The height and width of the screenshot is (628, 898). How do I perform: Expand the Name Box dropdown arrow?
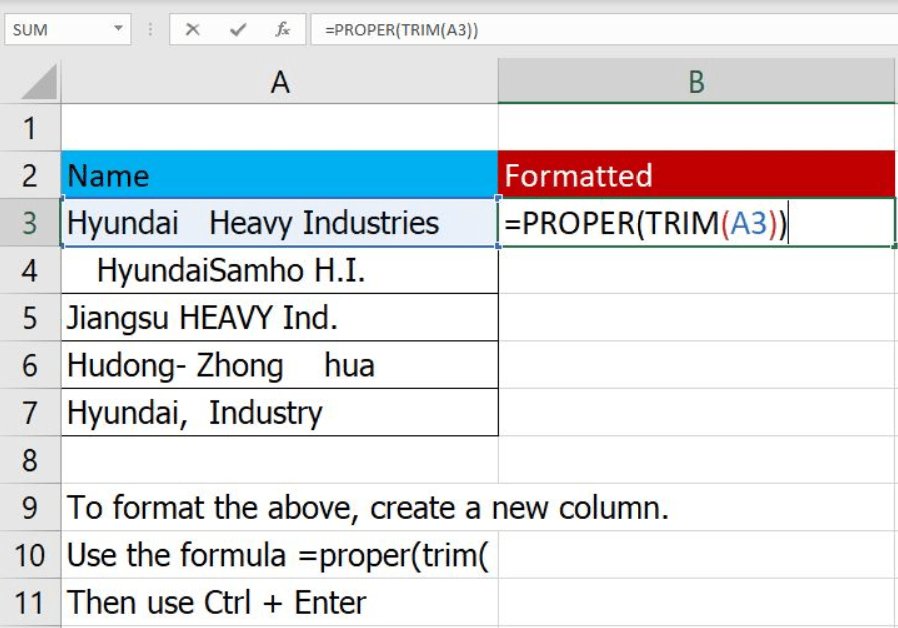[119, 30]
